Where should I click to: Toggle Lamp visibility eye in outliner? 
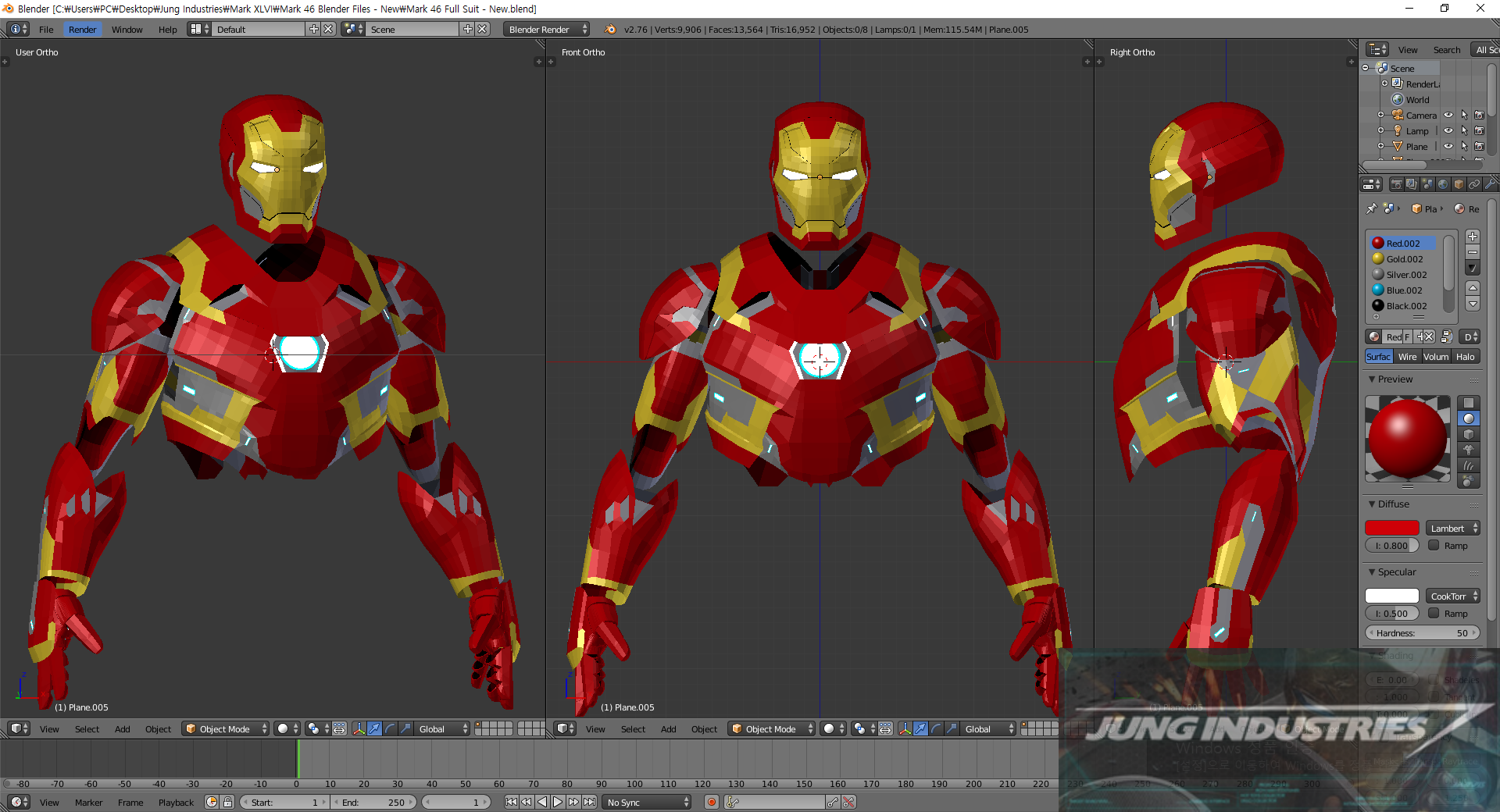1448,130
